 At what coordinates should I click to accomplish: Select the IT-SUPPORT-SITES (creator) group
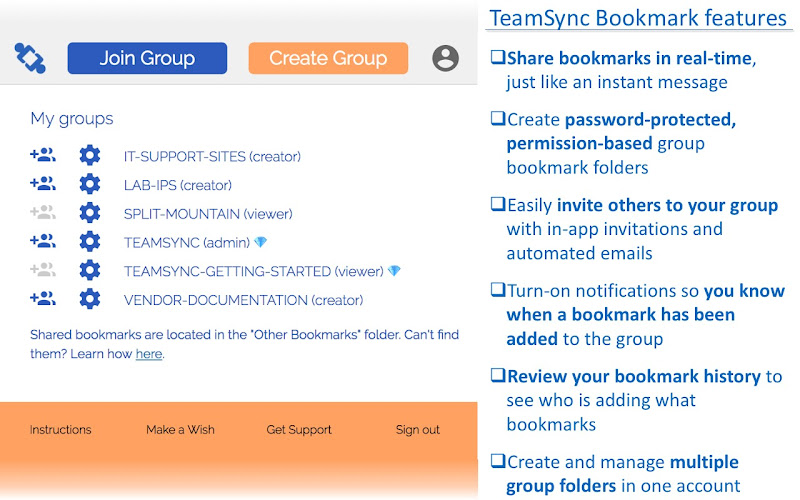(212, 157)
